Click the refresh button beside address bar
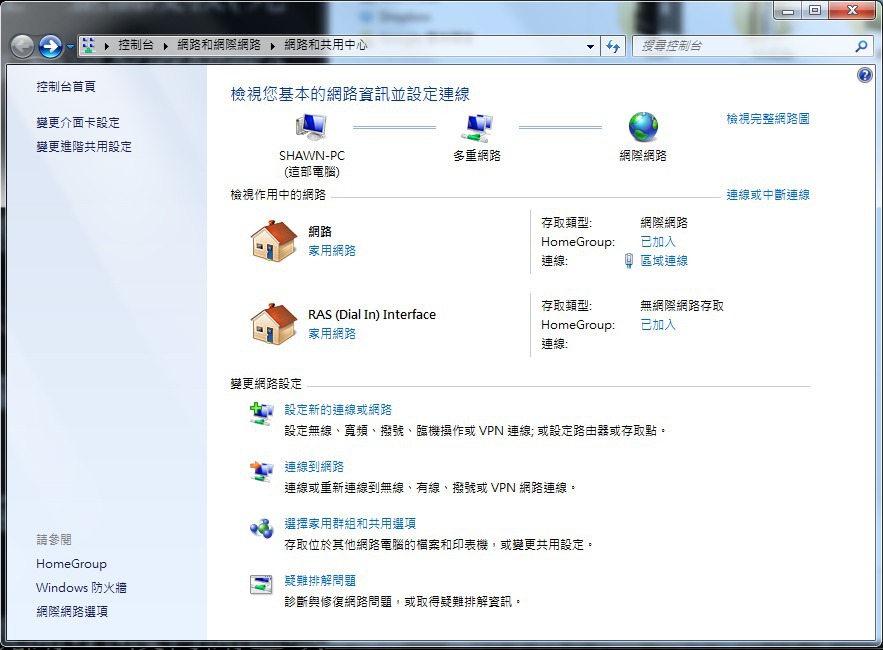 tap(613, 46)
